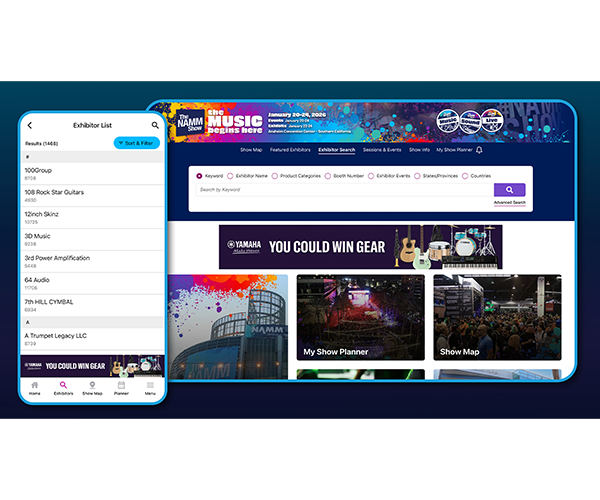
Task: Select the Exhibitor Events radio button
Action: [371, 176]
